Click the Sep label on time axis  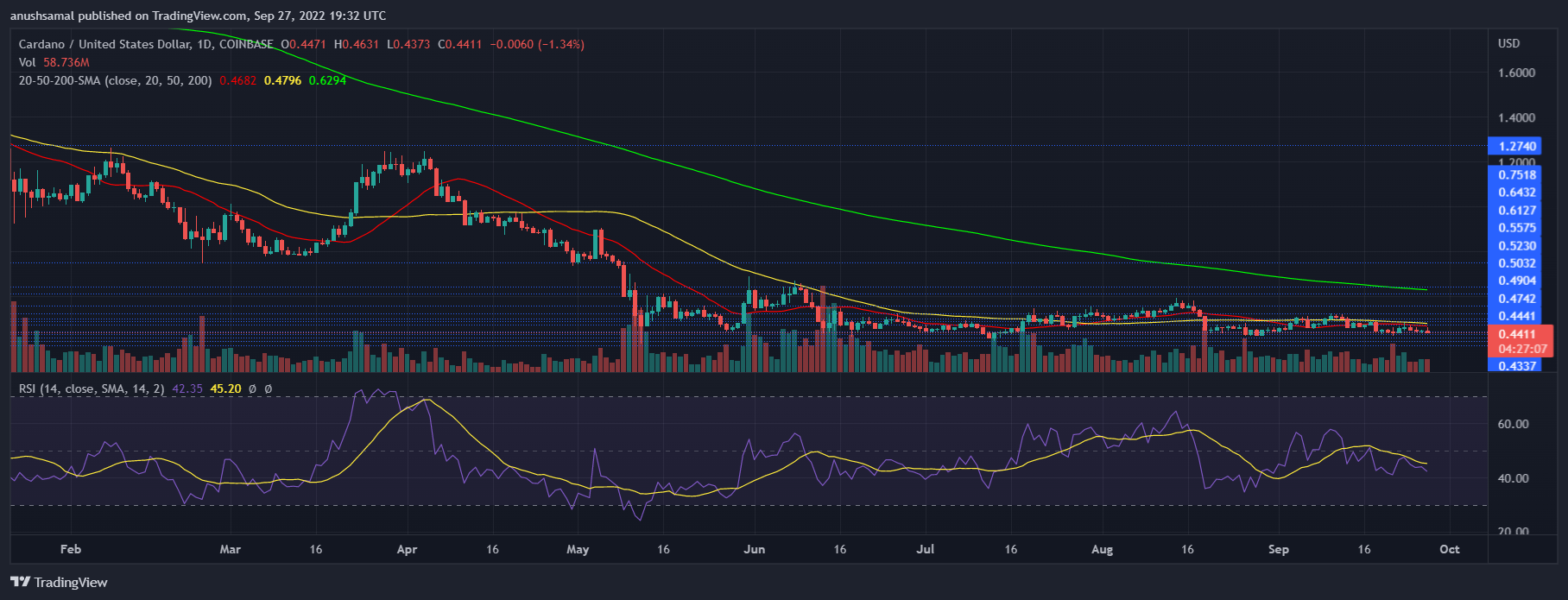click(1279, 549)
